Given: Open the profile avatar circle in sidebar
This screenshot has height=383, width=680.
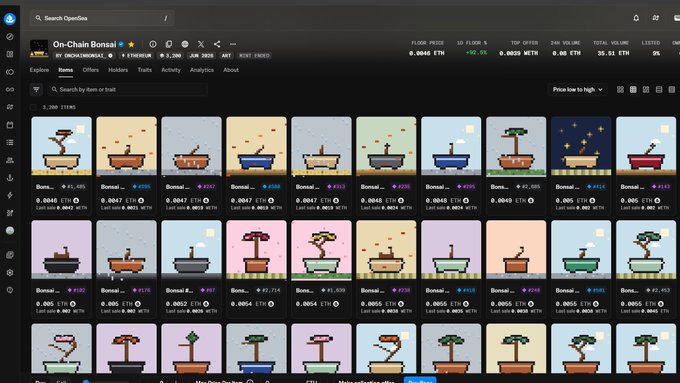Looking at the screenshot, I should pyautogui.click(x=10, y=230).
